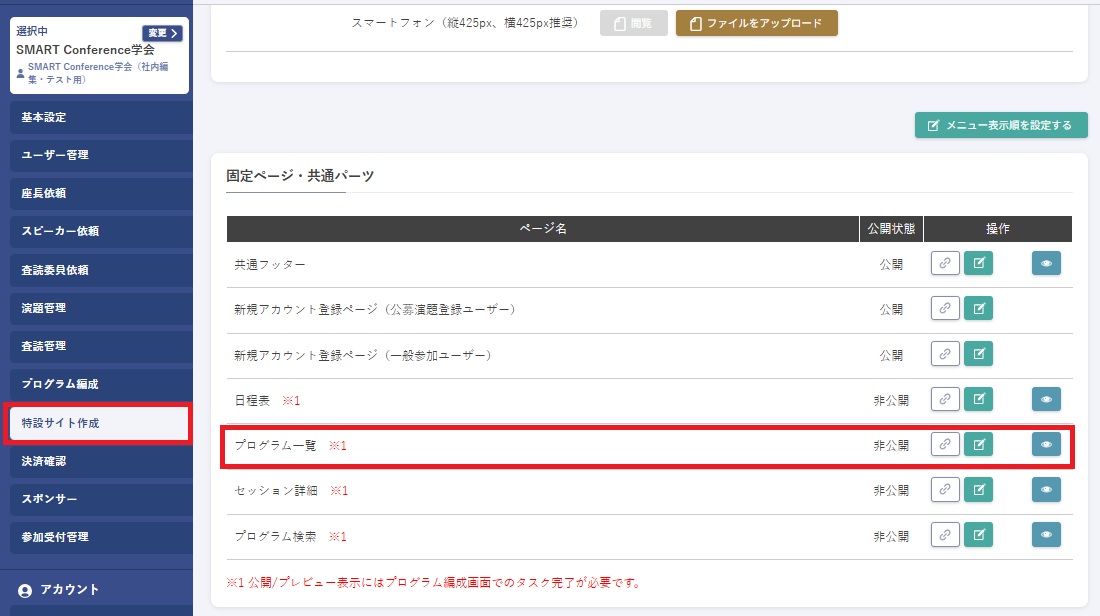
Task: Preview 共通フッター with the eye icon
Action: tap(1046, 263)
